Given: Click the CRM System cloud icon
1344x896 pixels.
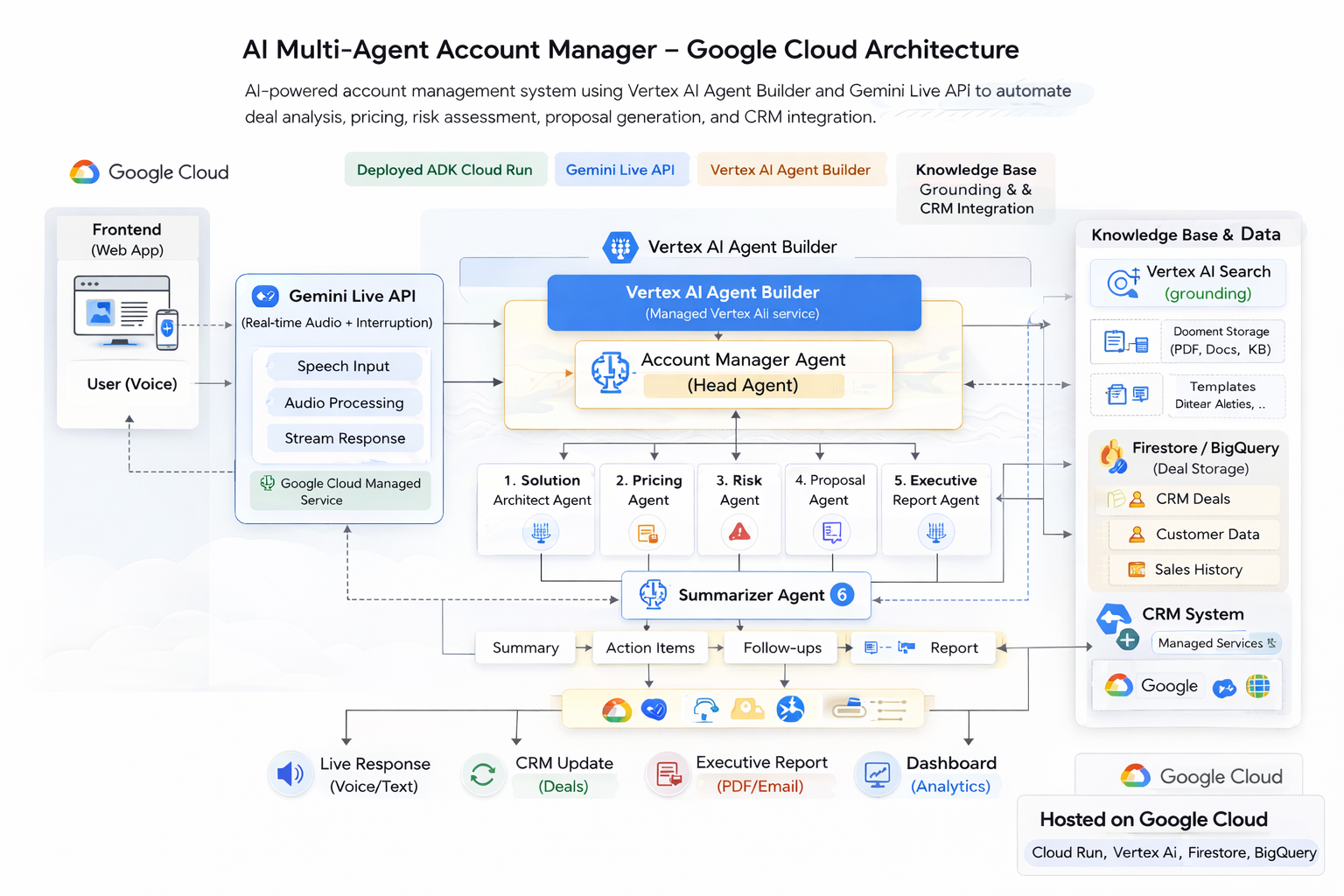Looking at the screenshot, I should pos(1114,619).
